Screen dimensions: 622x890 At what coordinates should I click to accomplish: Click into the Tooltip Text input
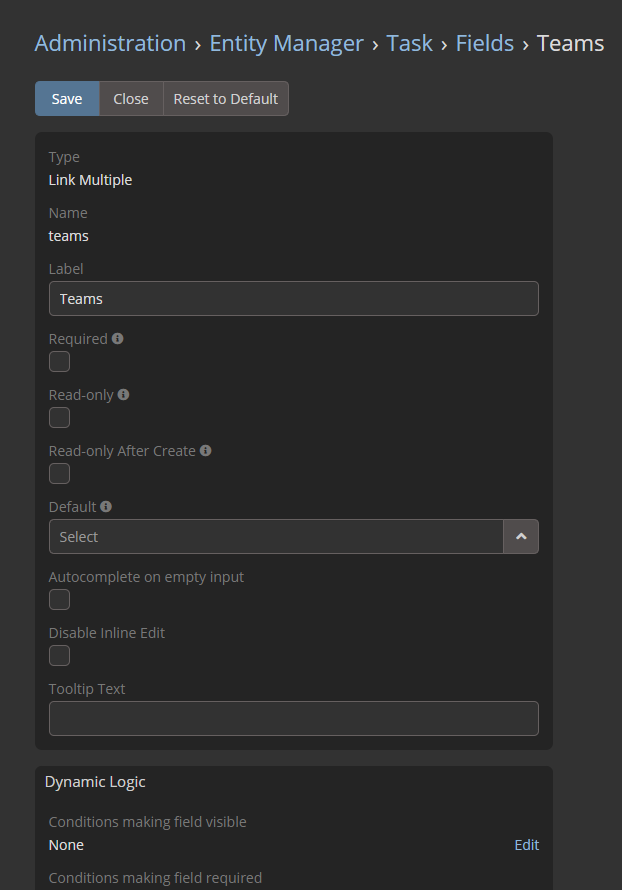pyautogui.click(x=294, y=719)
